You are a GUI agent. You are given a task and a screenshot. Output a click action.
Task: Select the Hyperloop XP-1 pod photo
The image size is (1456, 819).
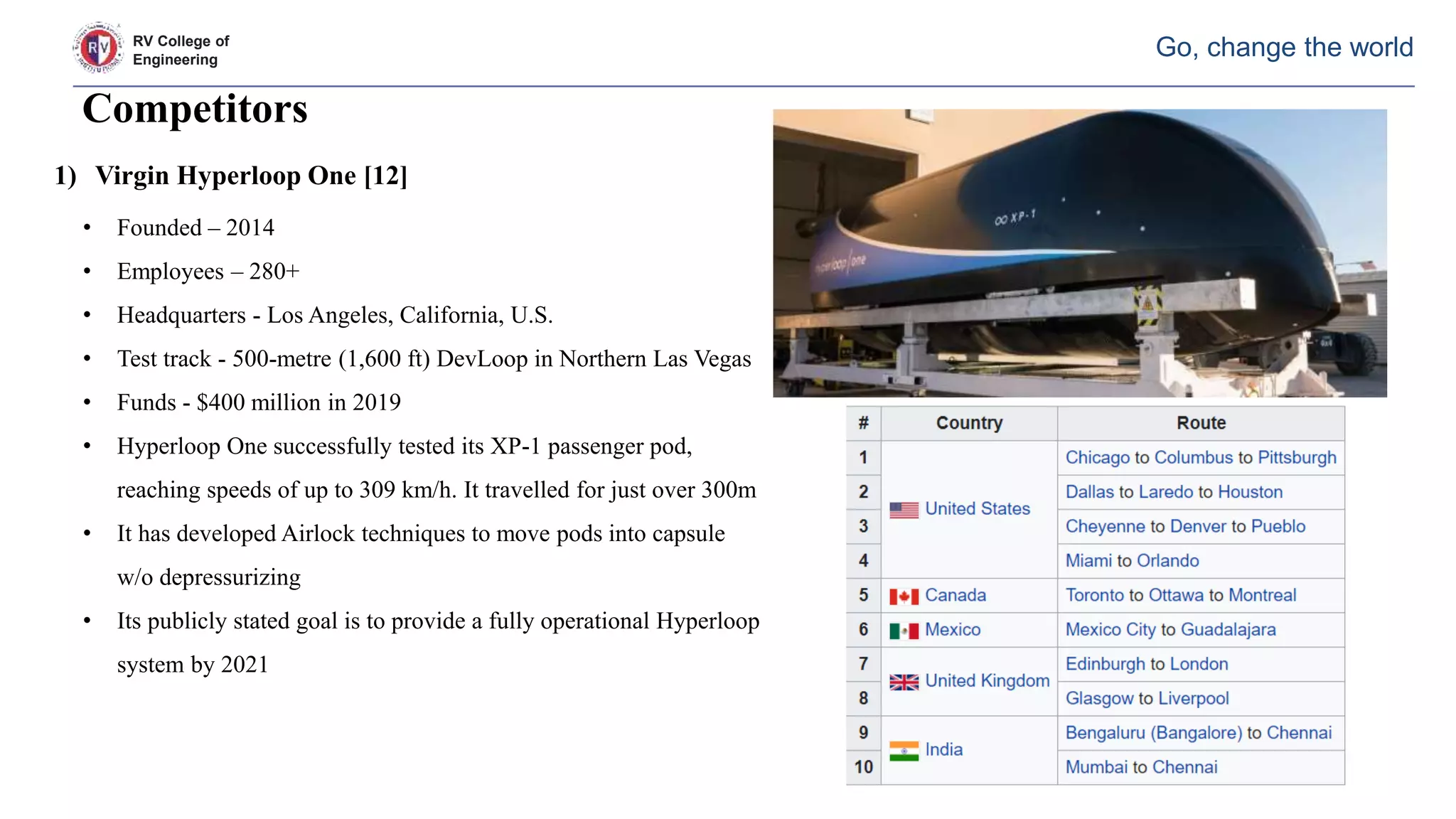tap(1079, 253)
